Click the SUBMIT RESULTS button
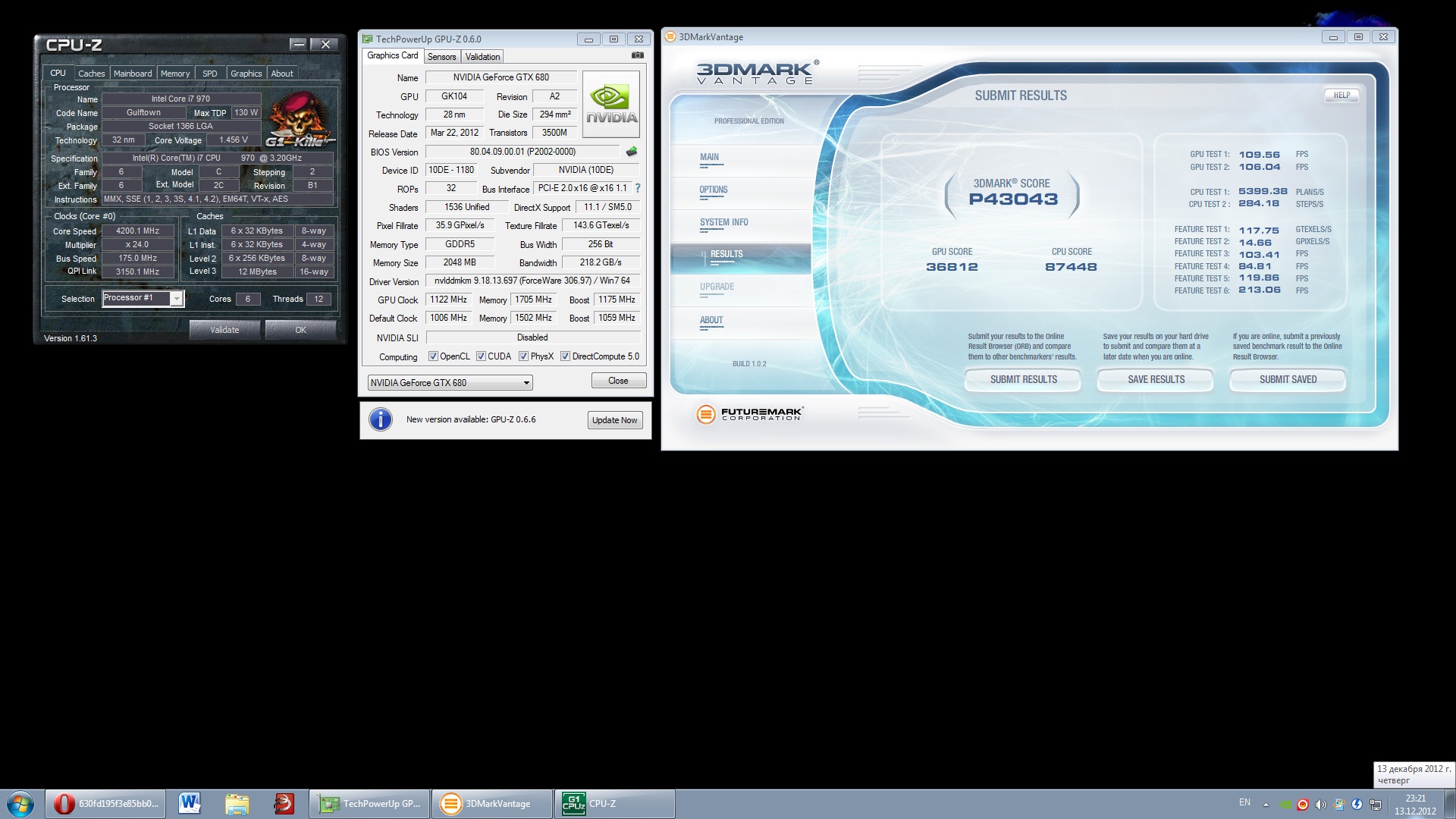This screenshot has height=819, width=1456. tap(1023, 380)
